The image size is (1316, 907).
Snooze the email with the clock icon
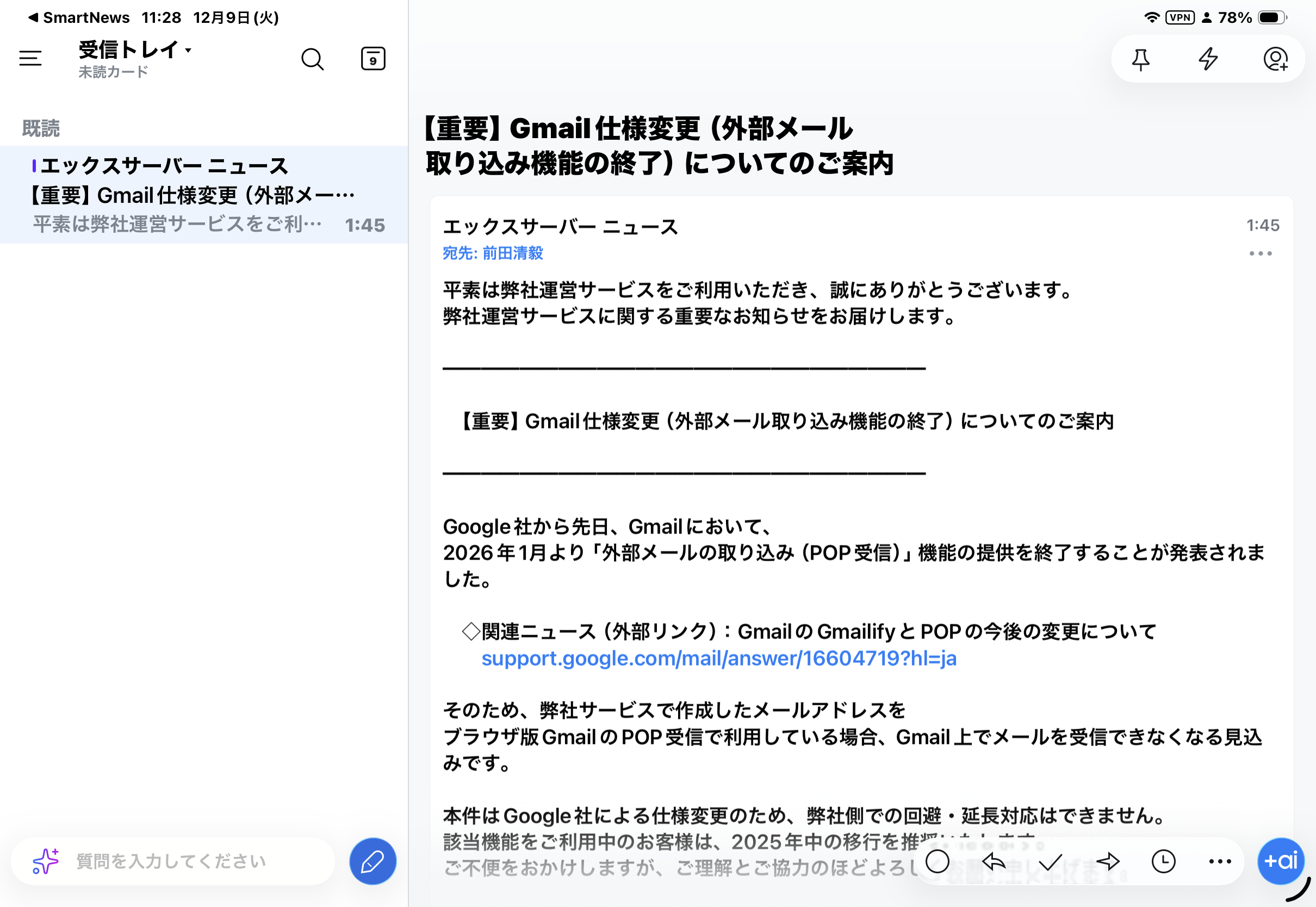pos(1163,861)
